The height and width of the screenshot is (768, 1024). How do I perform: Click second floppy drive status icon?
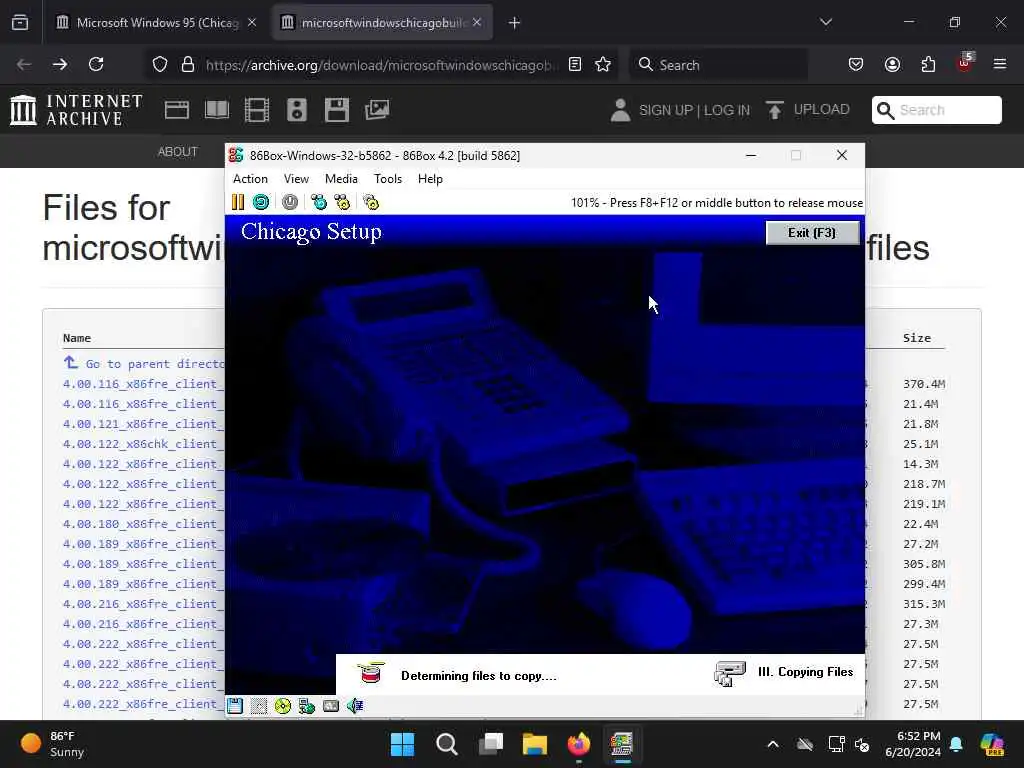coord(259,706)
